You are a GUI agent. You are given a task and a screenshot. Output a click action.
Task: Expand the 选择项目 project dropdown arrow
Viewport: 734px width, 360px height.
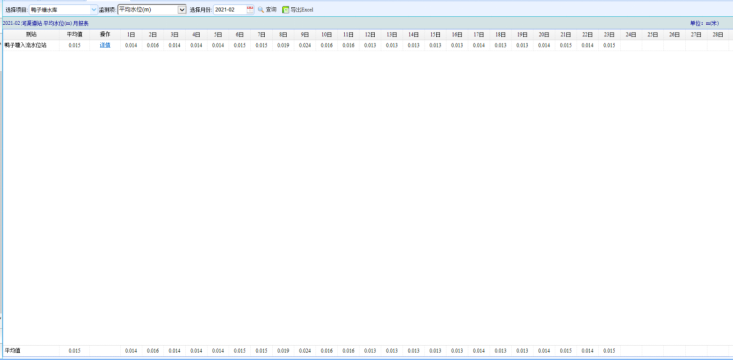point(94,9)
